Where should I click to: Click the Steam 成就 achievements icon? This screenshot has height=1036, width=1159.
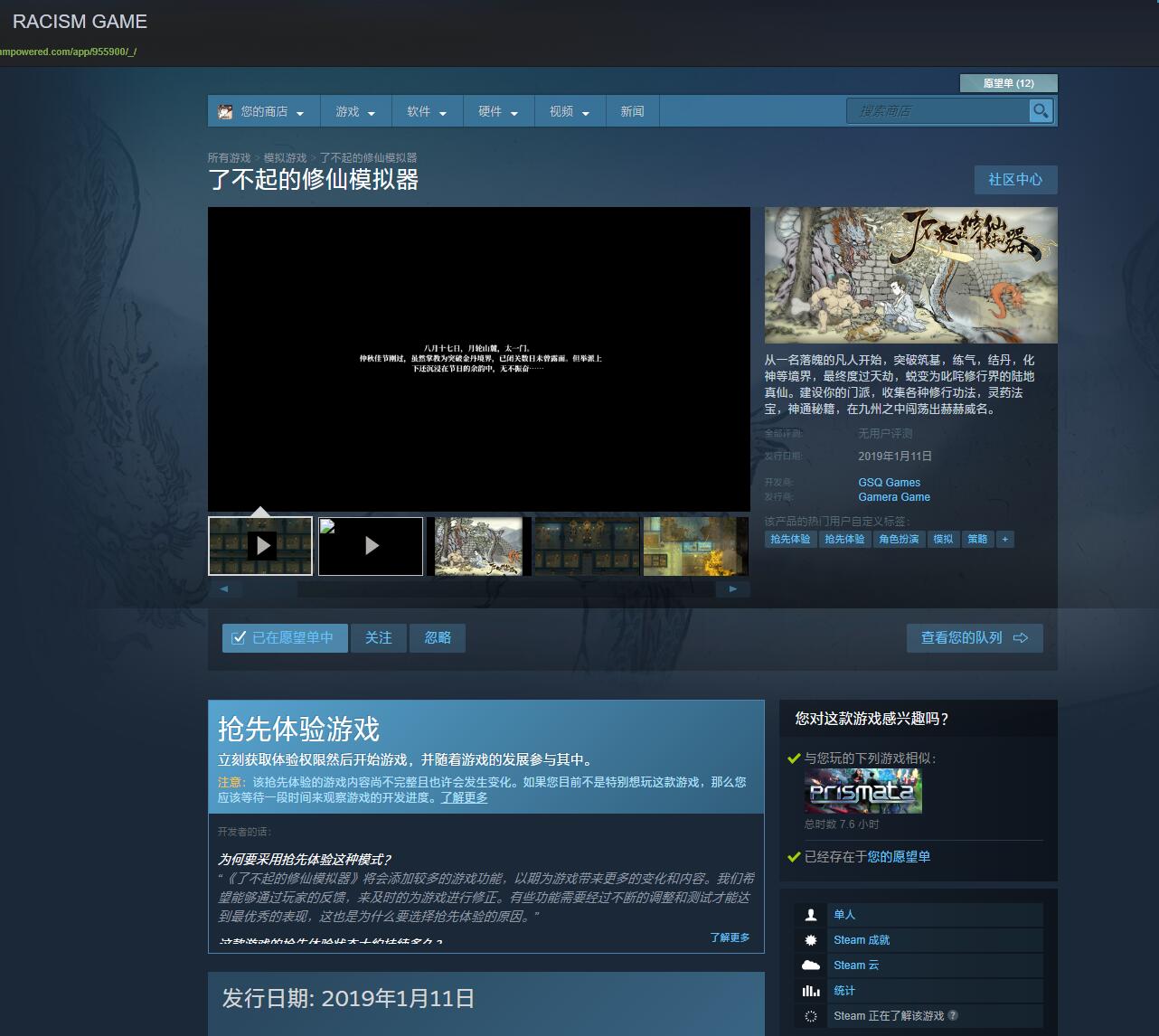click(x=811, y=940)
